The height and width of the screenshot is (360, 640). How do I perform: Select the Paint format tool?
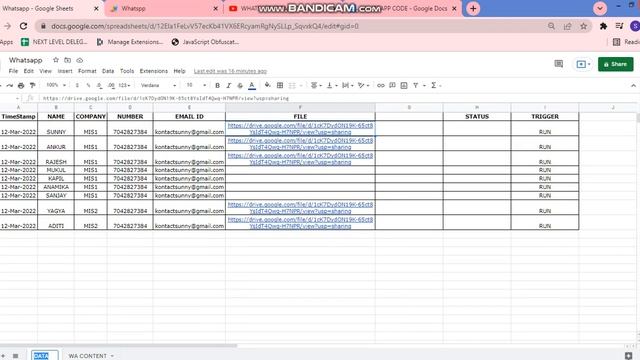(x=32, y=85)
